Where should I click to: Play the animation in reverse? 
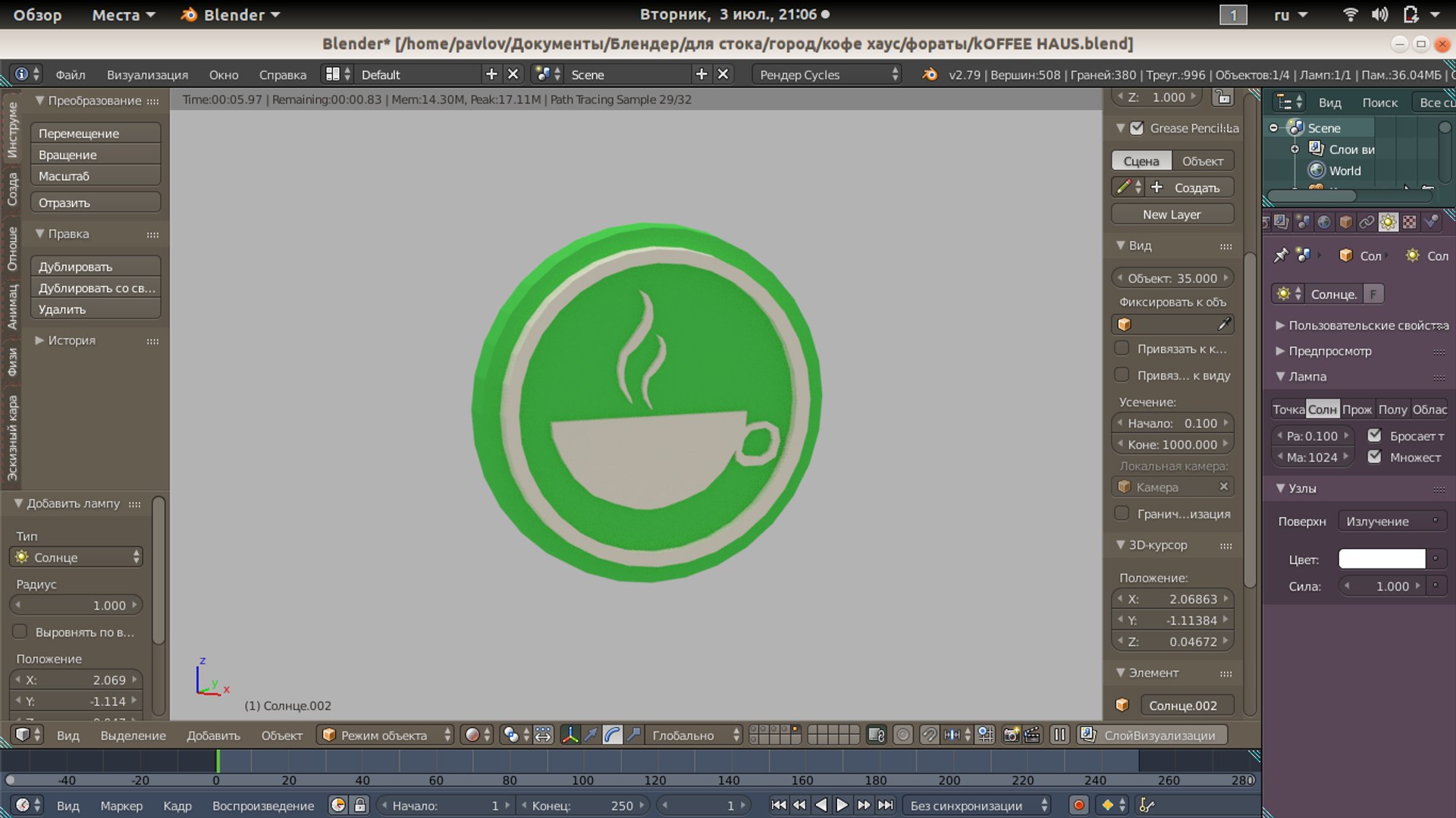point(821,805)
